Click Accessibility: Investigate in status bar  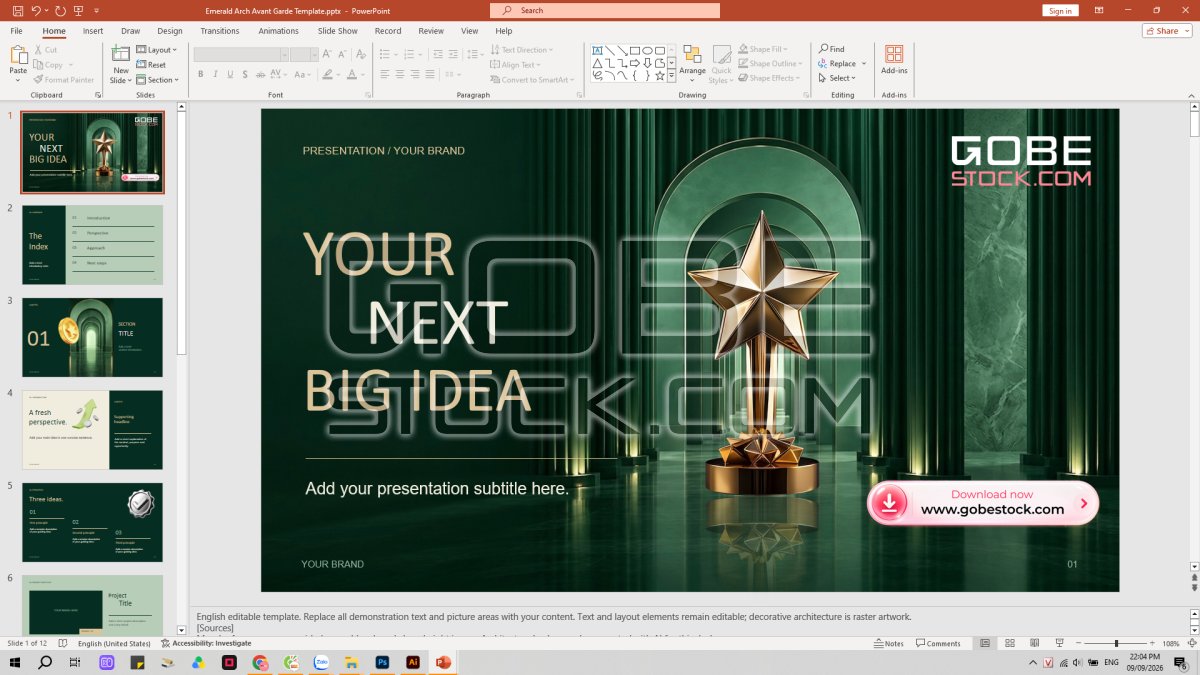pos(206,643)
